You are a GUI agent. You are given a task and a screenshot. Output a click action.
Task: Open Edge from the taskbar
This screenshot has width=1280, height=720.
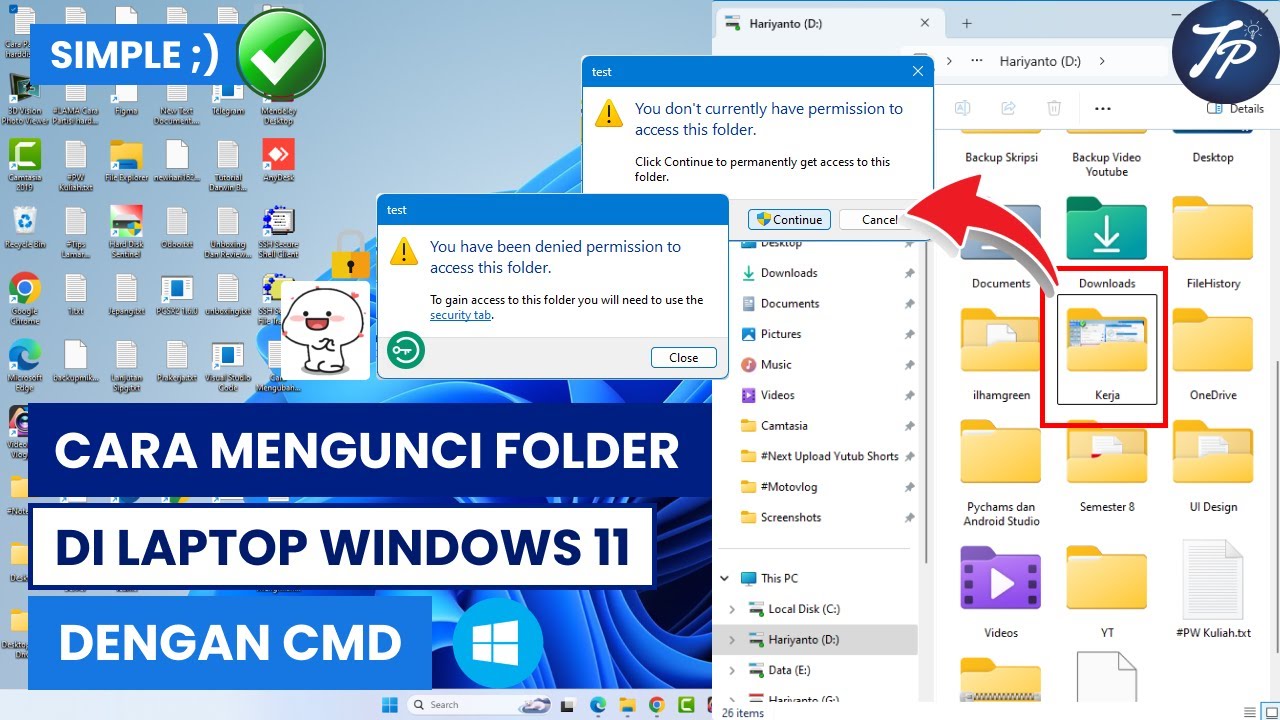598,704
